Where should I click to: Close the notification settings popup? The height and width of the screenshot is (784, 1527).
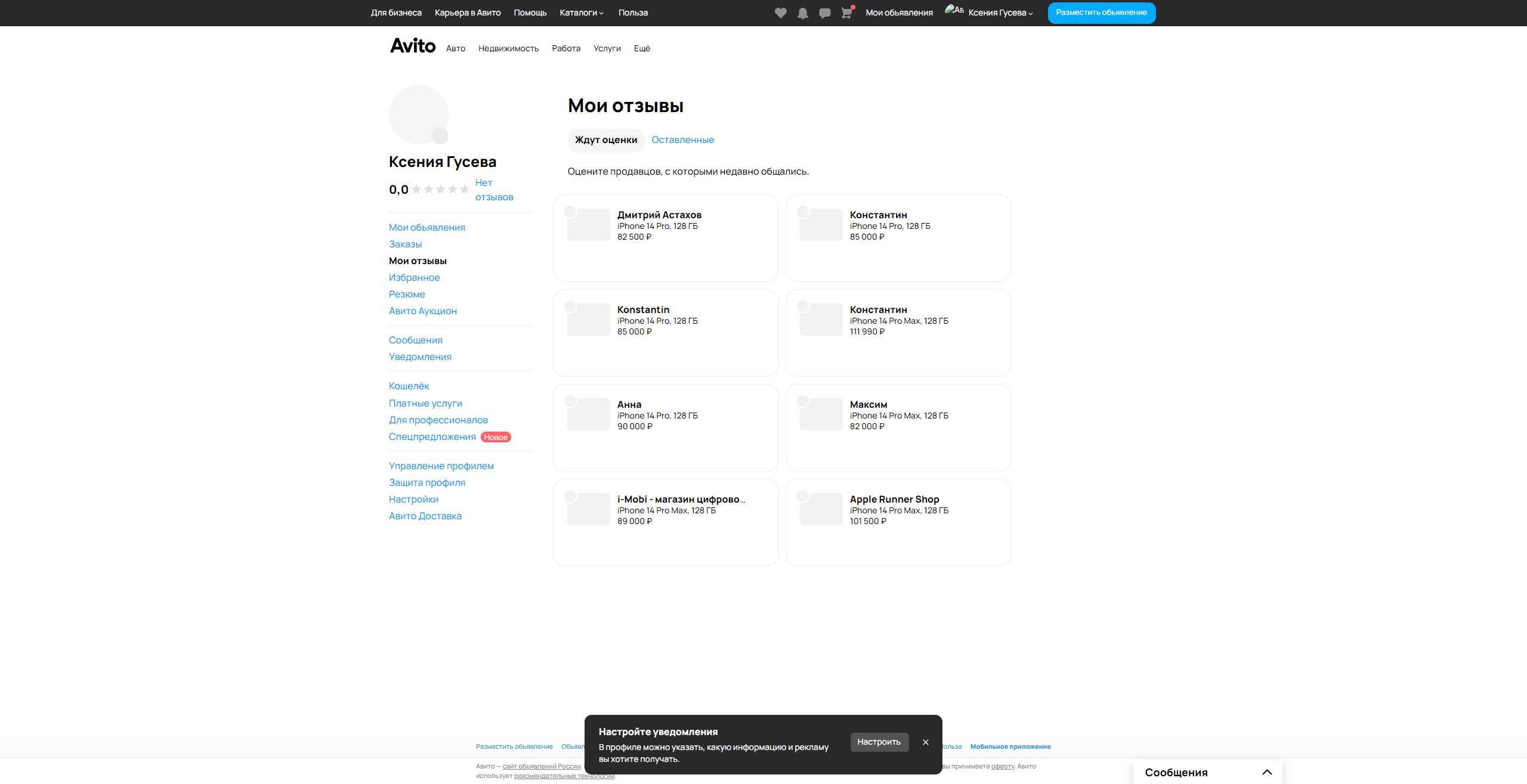925,742
